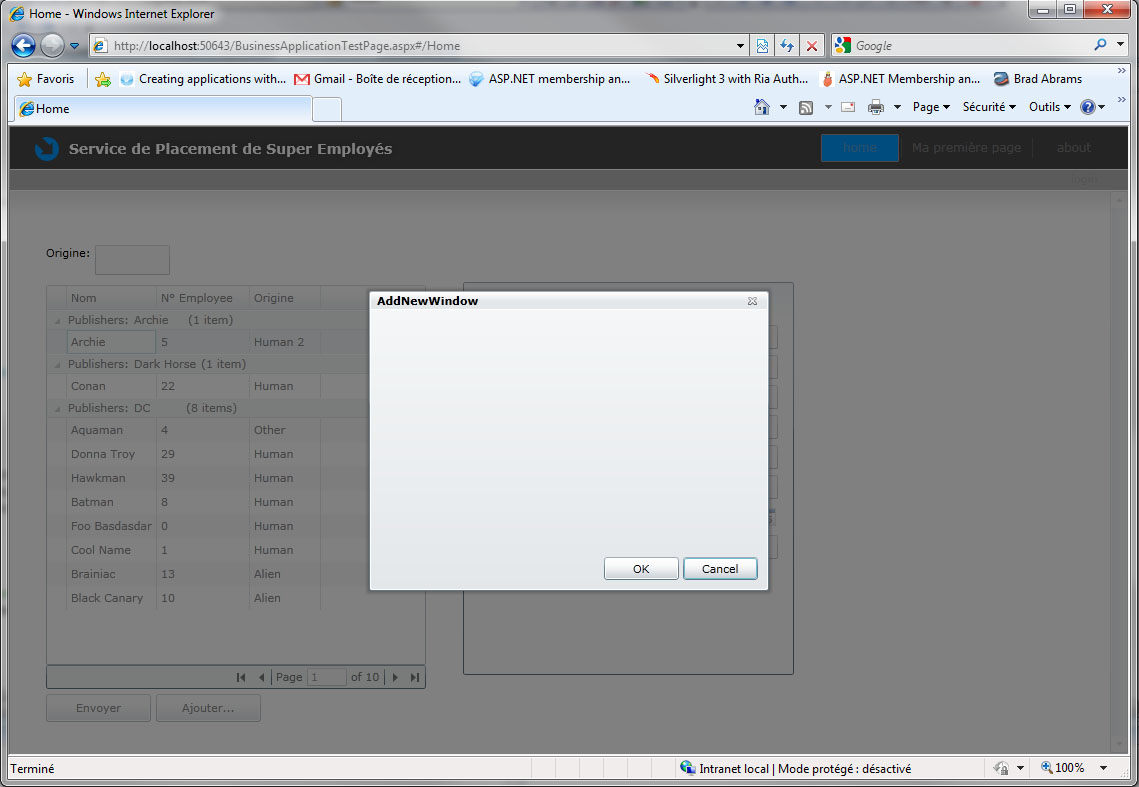The image size is (1139, 787).
Task: Open the Page dropdown menu
Action: (x=931, y=107)
